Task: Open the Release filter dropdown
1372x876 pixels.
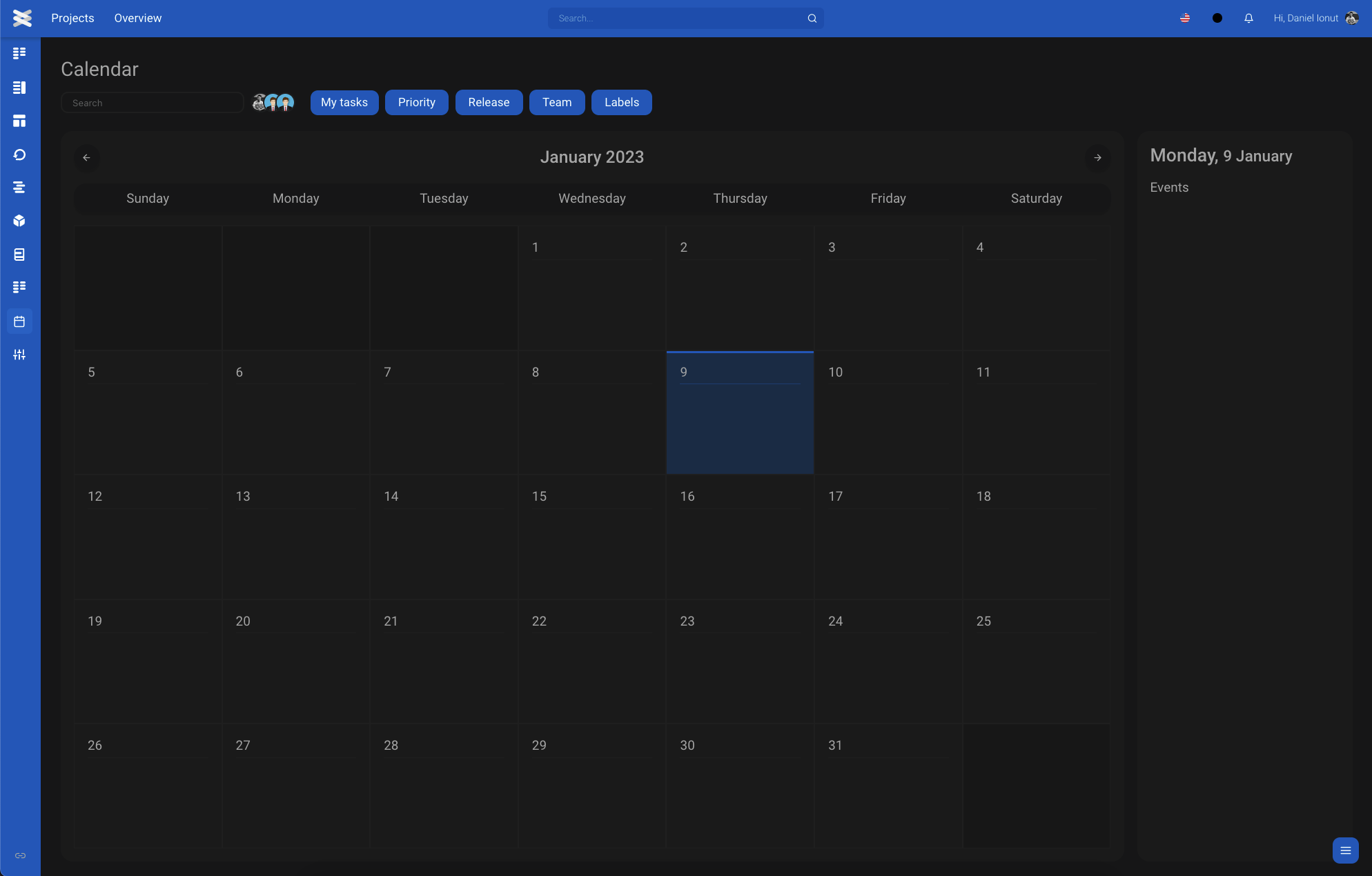Action: pyautogui.click(x=489, y=102)
